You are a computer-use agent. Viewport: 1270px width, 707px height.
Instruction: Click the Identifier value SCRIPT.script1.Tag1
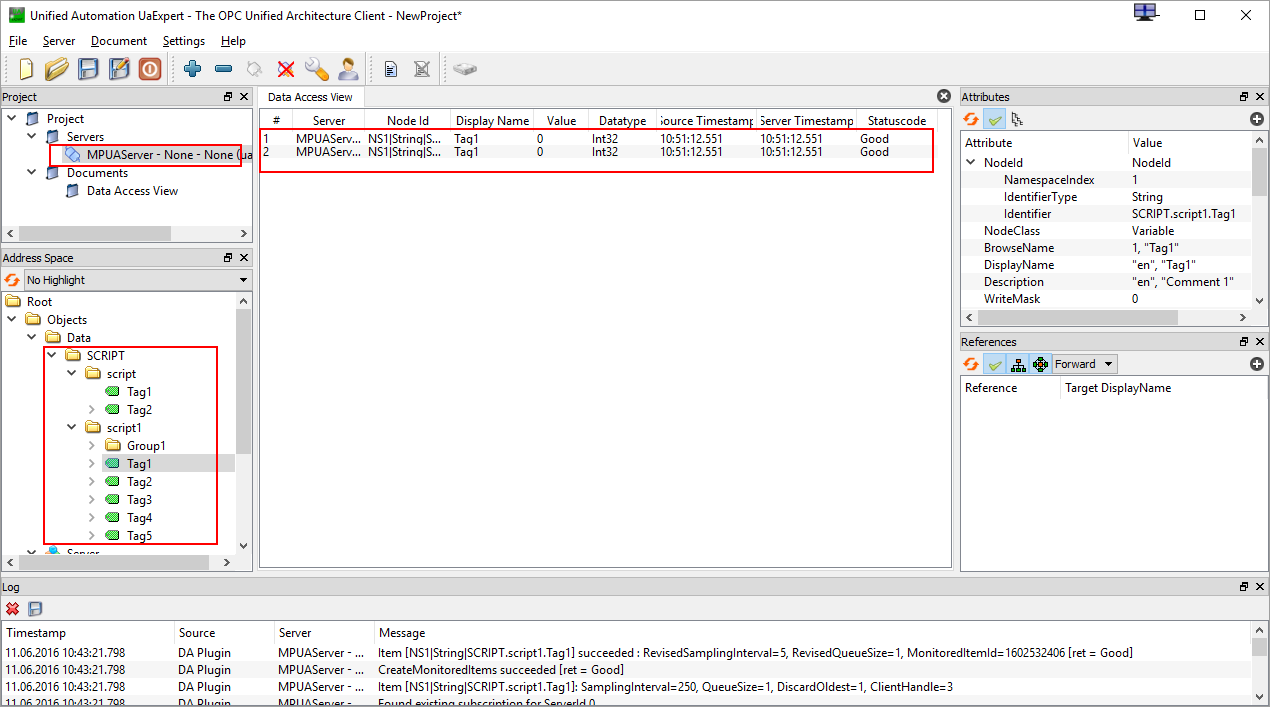tap(1183, 214)
